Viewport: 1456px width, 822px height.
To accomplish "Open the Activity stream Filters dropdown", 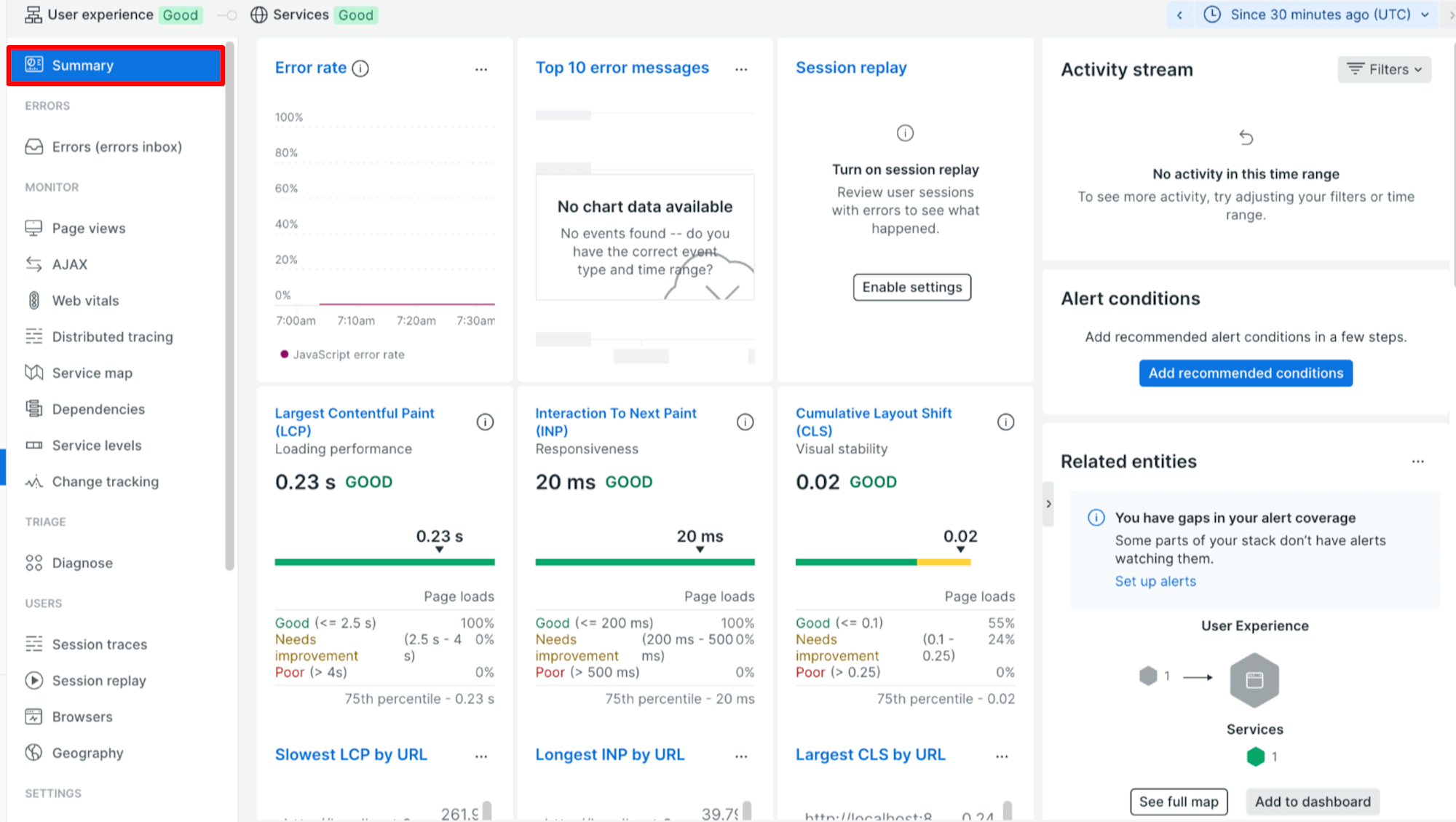I will pos(1385,69).
